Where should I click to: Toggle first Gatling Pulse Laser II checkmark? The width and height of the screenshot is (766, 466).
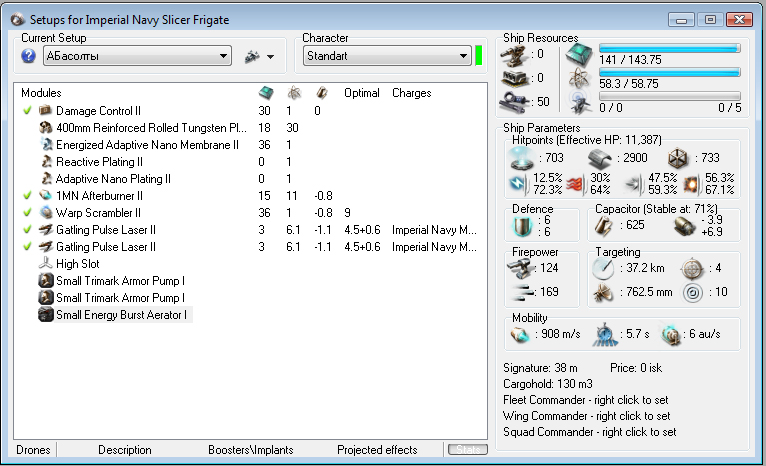tap(27, 230)
